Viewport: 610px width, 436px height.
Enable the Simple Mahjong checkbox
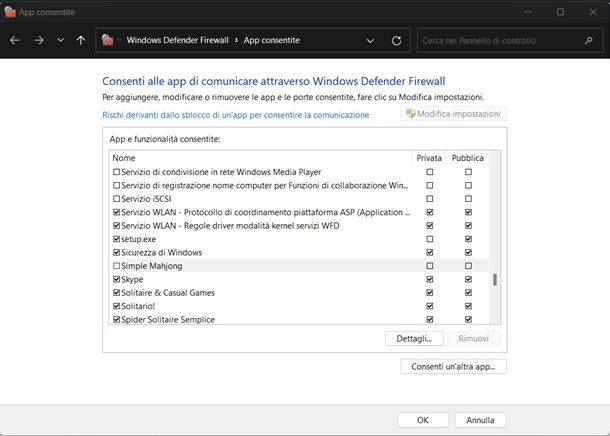click(116, 266)
